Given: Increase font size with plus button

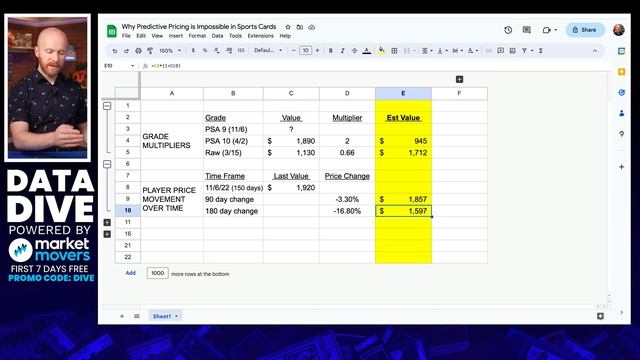Looking at the screenshot, I should click(x=318, y=51).
